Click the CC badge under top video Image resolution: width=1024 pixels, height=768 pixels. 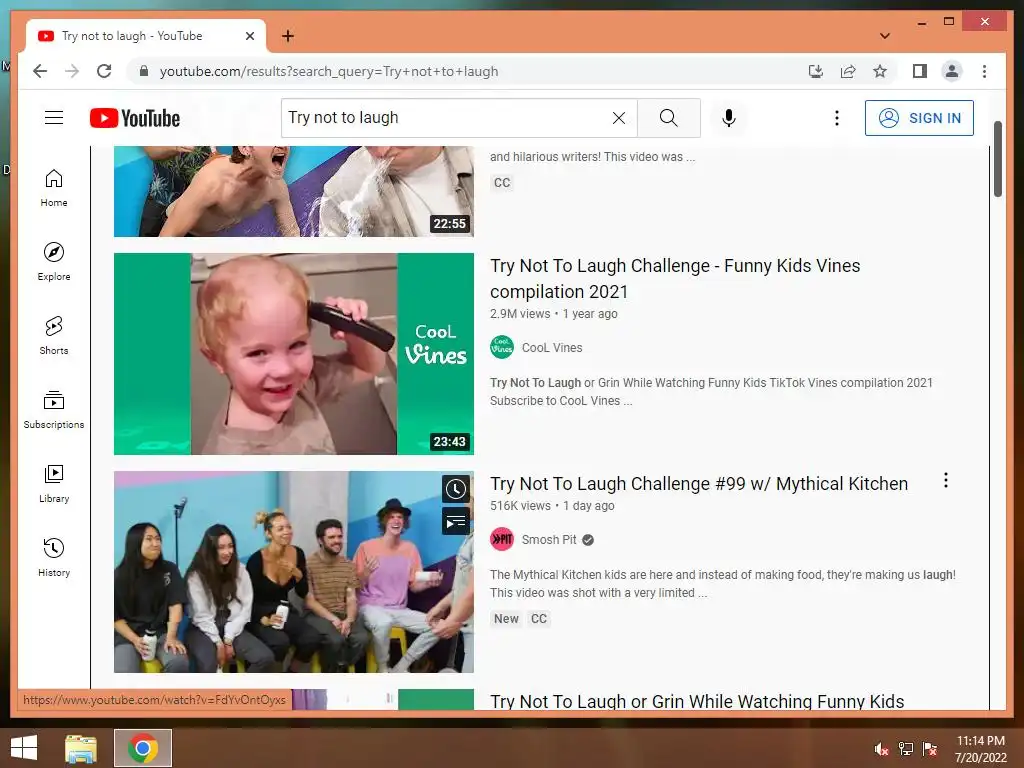(x=502, y=183)
